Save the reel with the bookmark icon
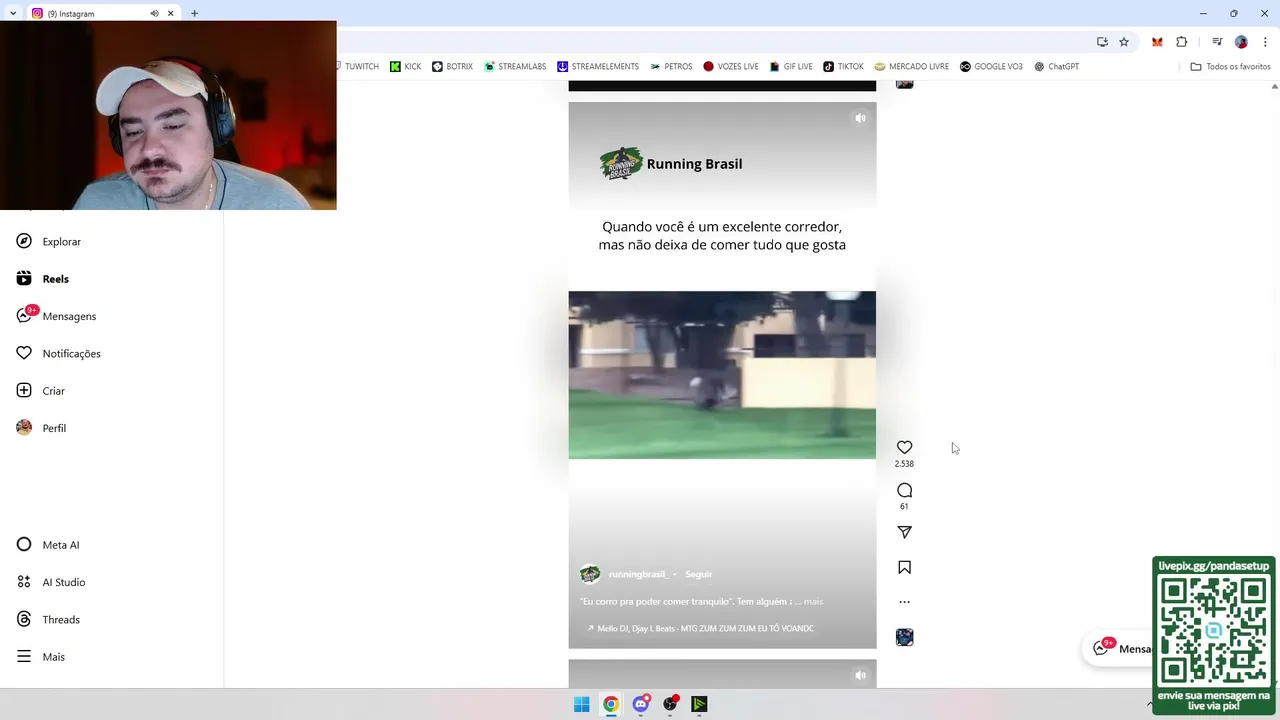This screenshot has height=720, width=1280. coord(904,567)
